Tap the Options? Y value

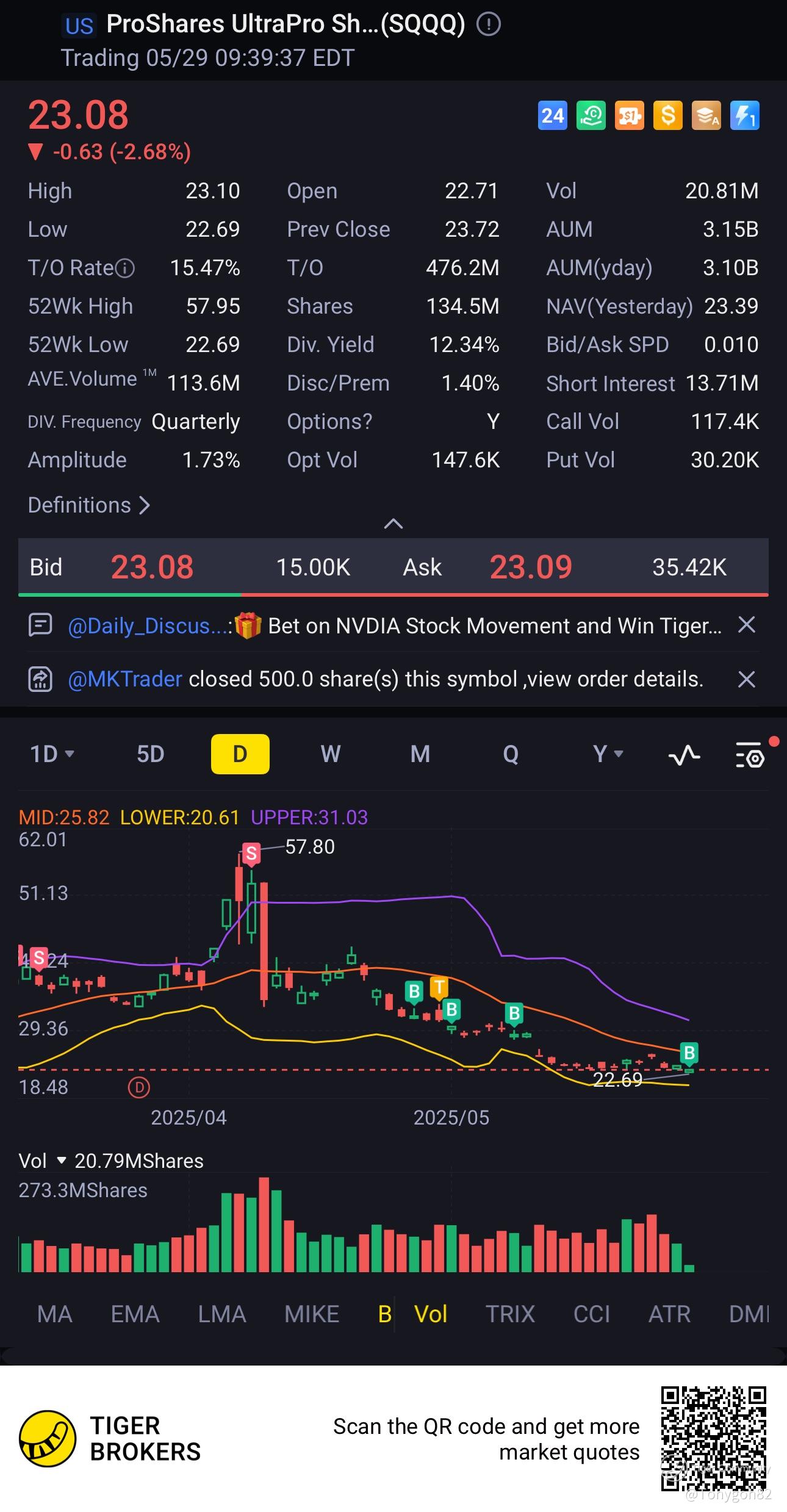(x=493, y=422)
